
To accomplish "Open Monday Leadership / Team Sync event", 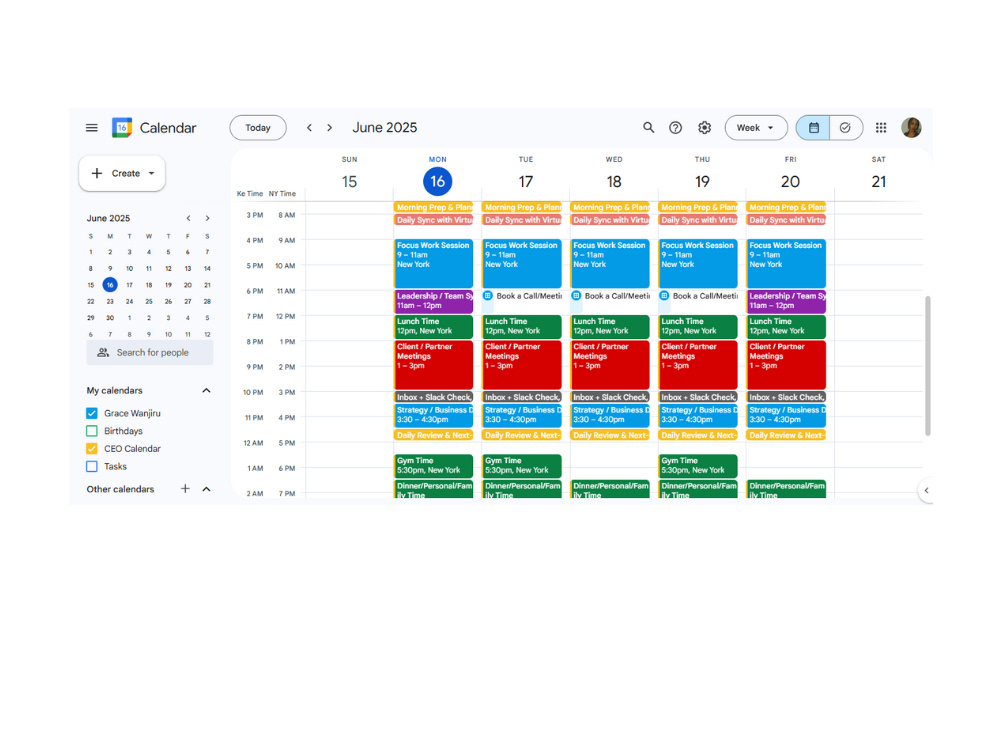I will click(434, 301).
